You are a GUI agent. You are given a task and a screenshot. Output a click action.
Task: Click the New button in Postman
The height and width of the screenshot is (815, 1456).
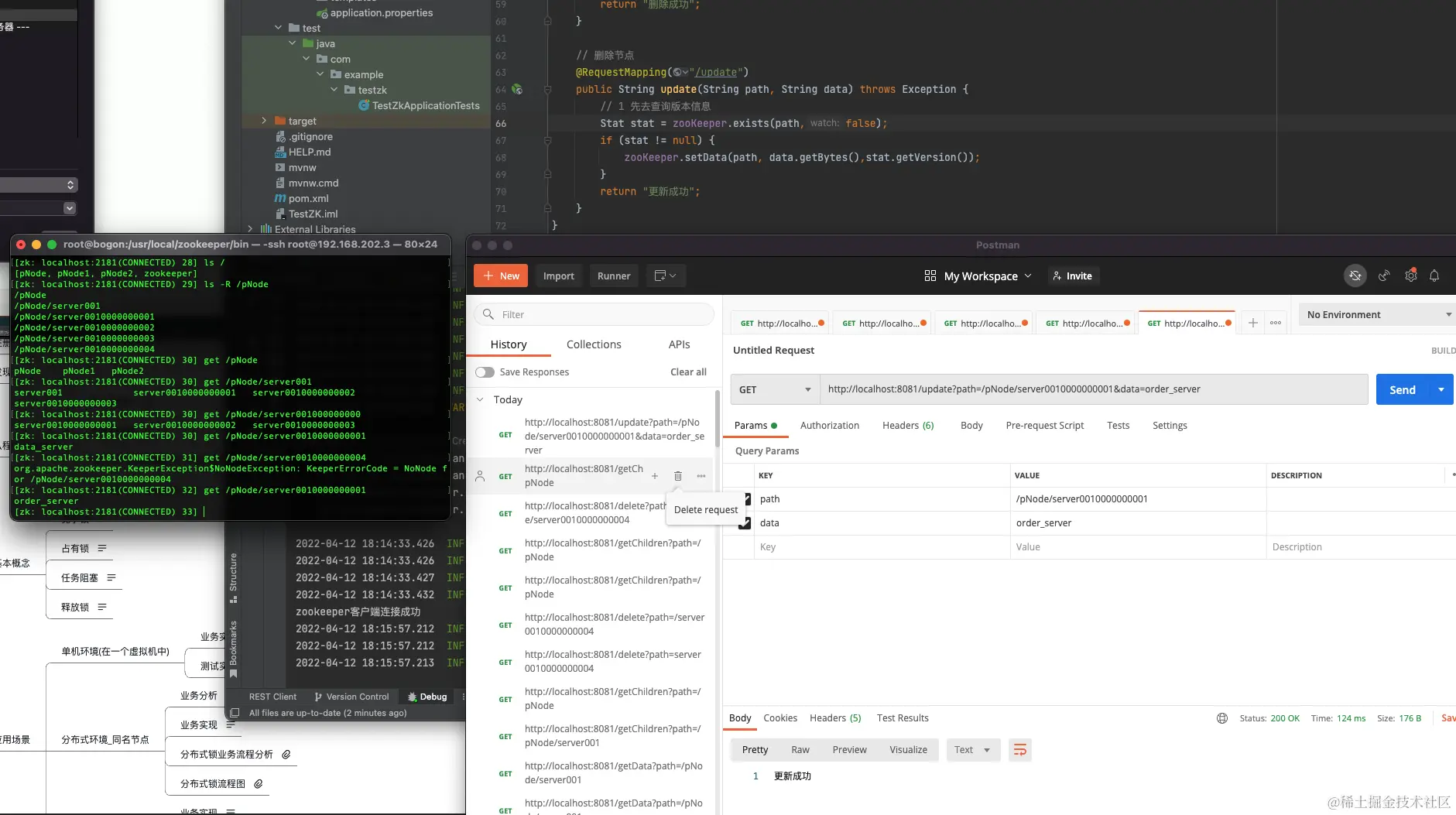click(501, 276)
